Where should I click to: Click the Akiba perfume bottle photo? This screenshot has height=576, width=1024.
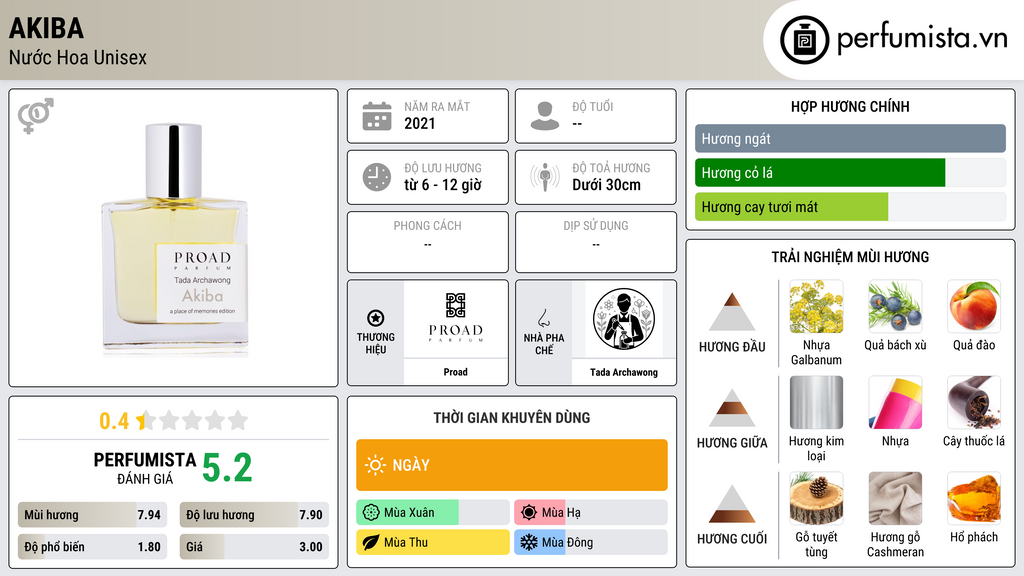tap(174, 239)
